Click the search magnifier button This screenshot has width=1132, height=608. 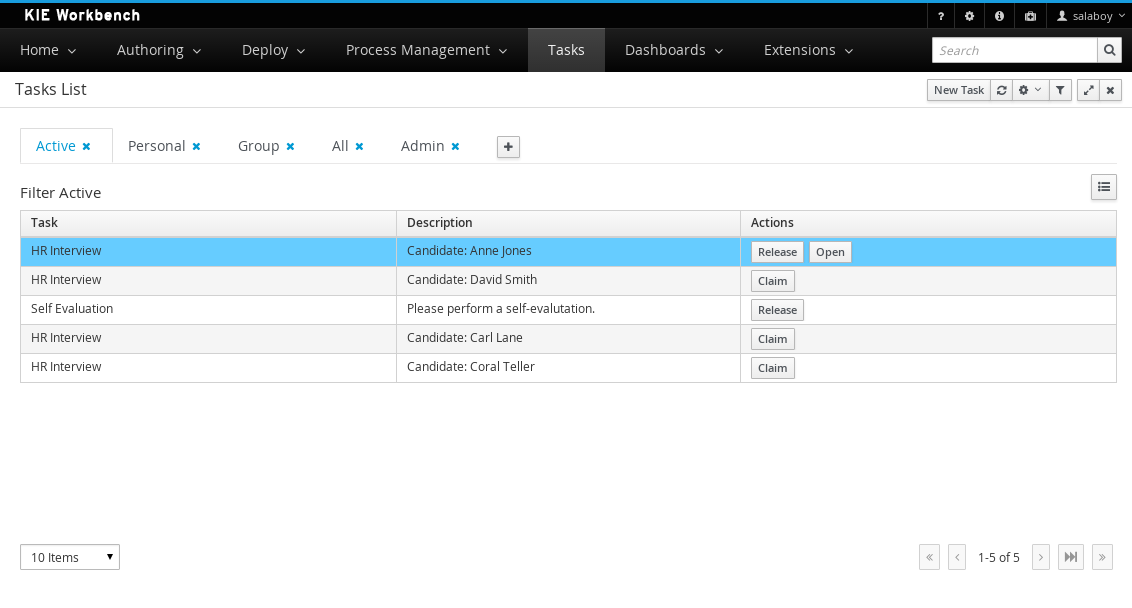click(x=1109, y=50)
